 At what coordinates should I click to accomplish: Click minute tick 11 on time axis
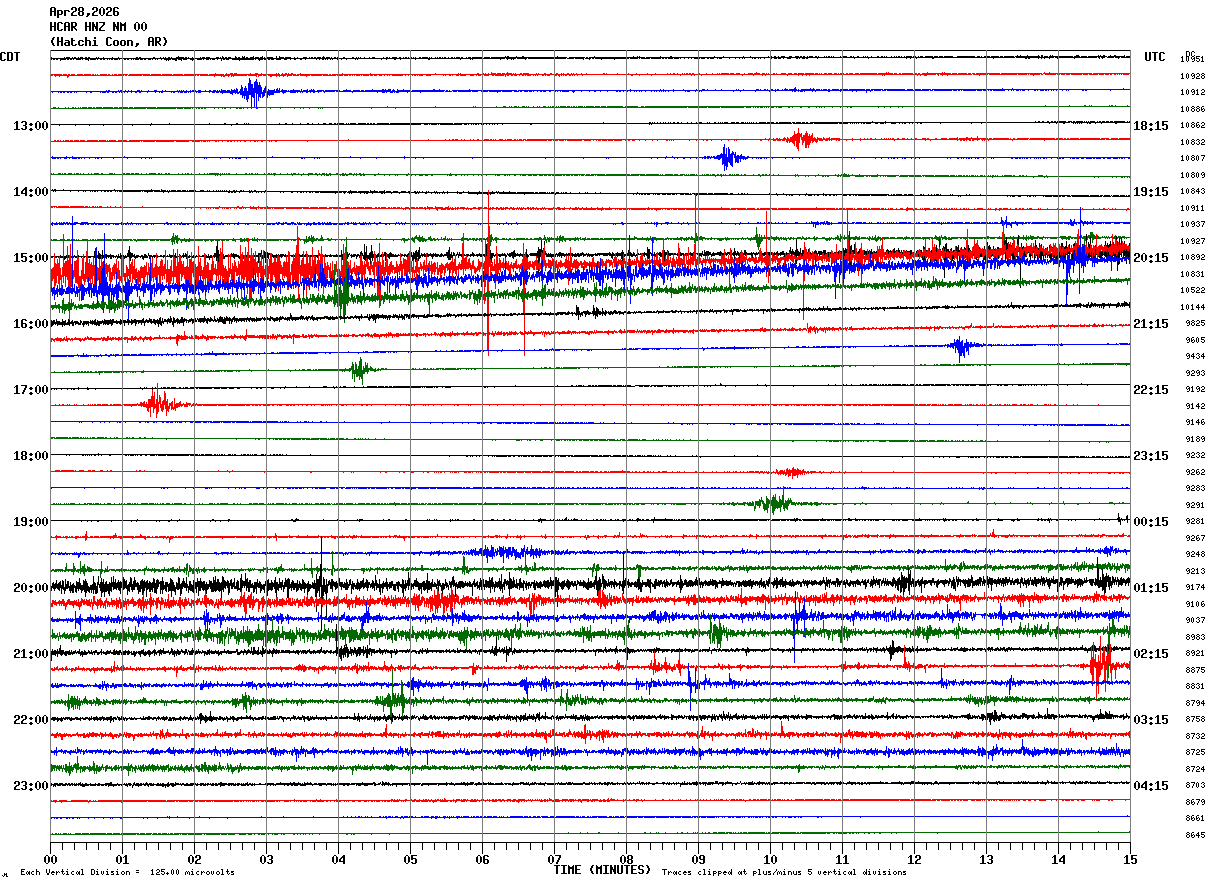point(842,859)
